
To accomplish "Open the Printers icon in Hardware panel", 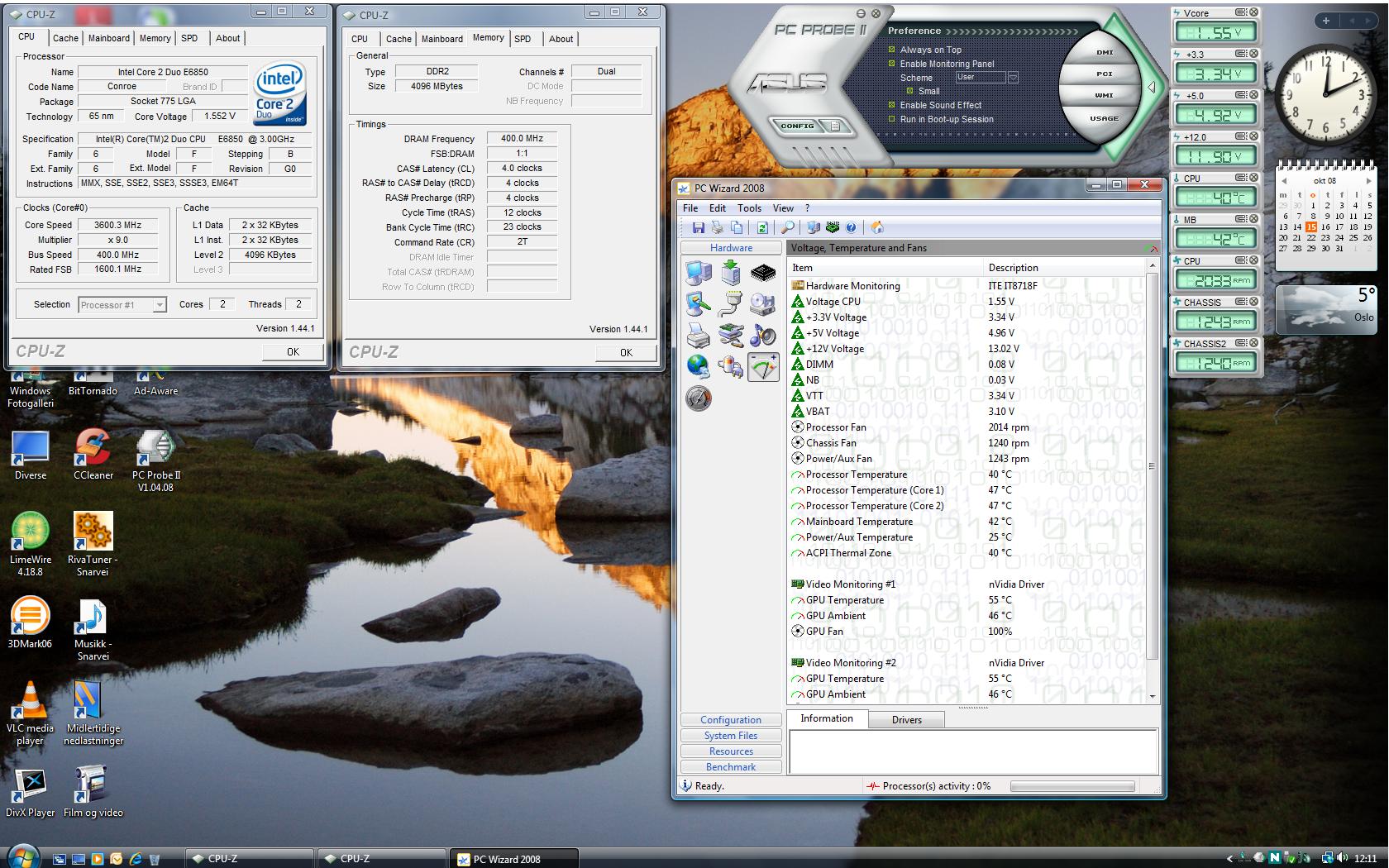I will click(699, 335).
